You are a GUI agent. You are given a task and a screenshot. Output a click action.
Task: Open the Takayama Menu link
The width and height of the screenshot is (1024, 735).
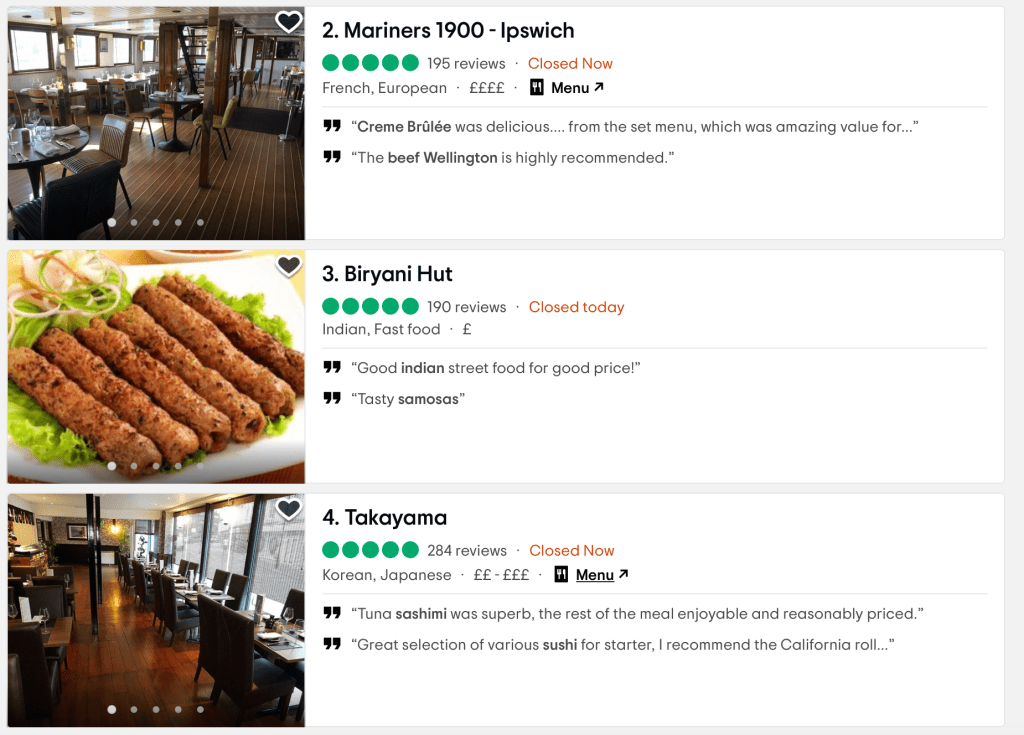point(601,574)
